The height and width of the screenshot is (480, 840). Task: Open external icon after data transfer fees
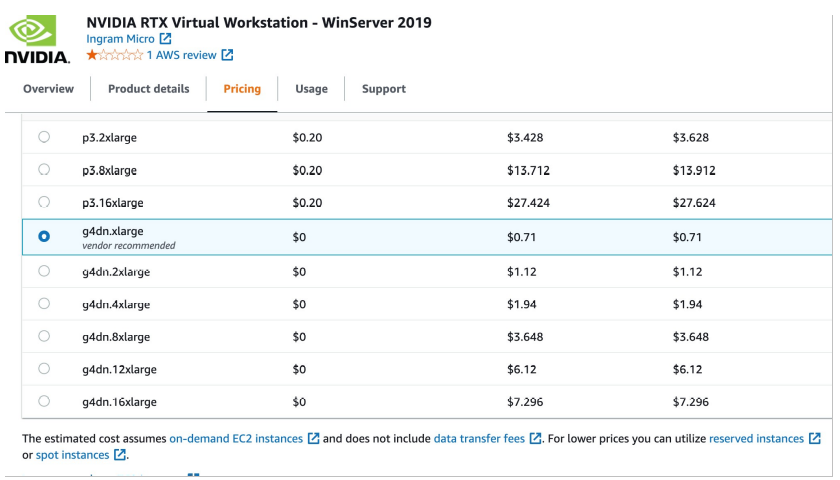pyautogui.click(x=535, y=438)
